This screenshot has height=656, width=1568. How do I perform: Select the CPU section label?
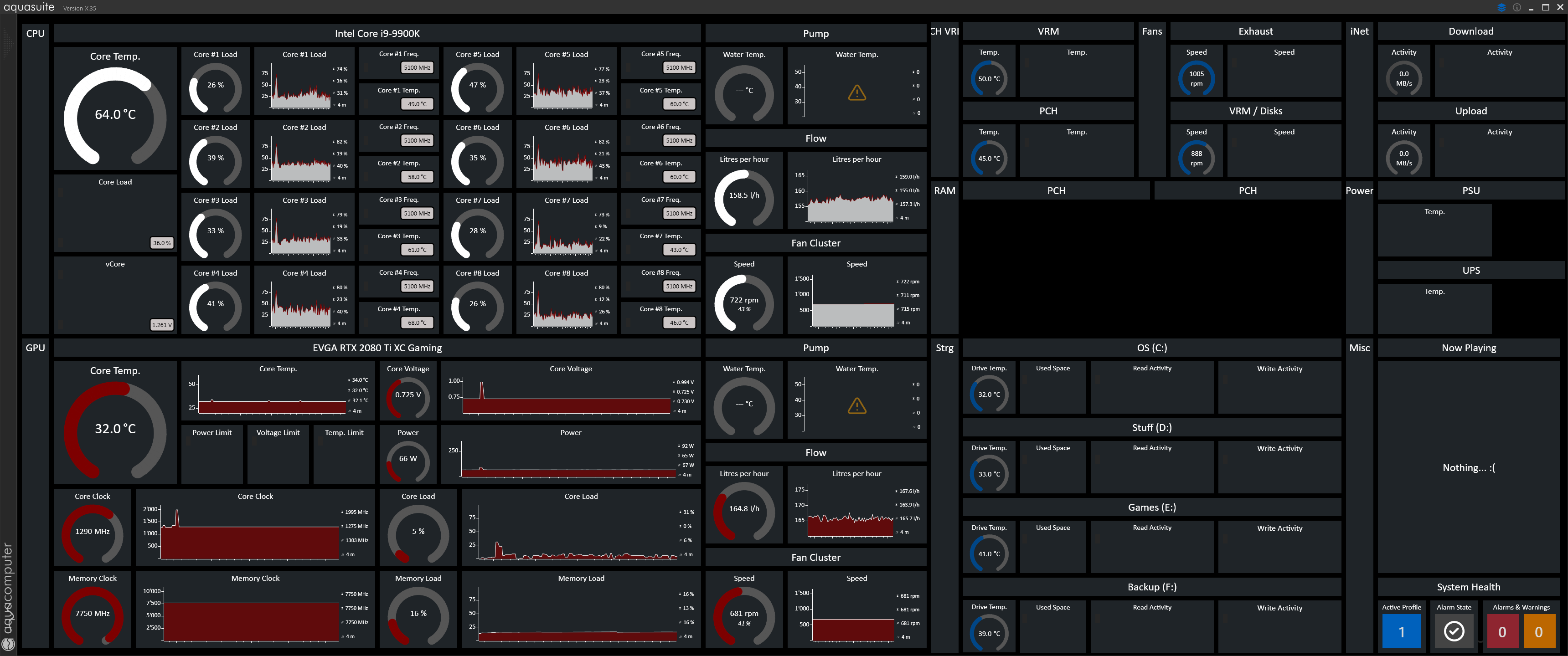coord(35,33)
